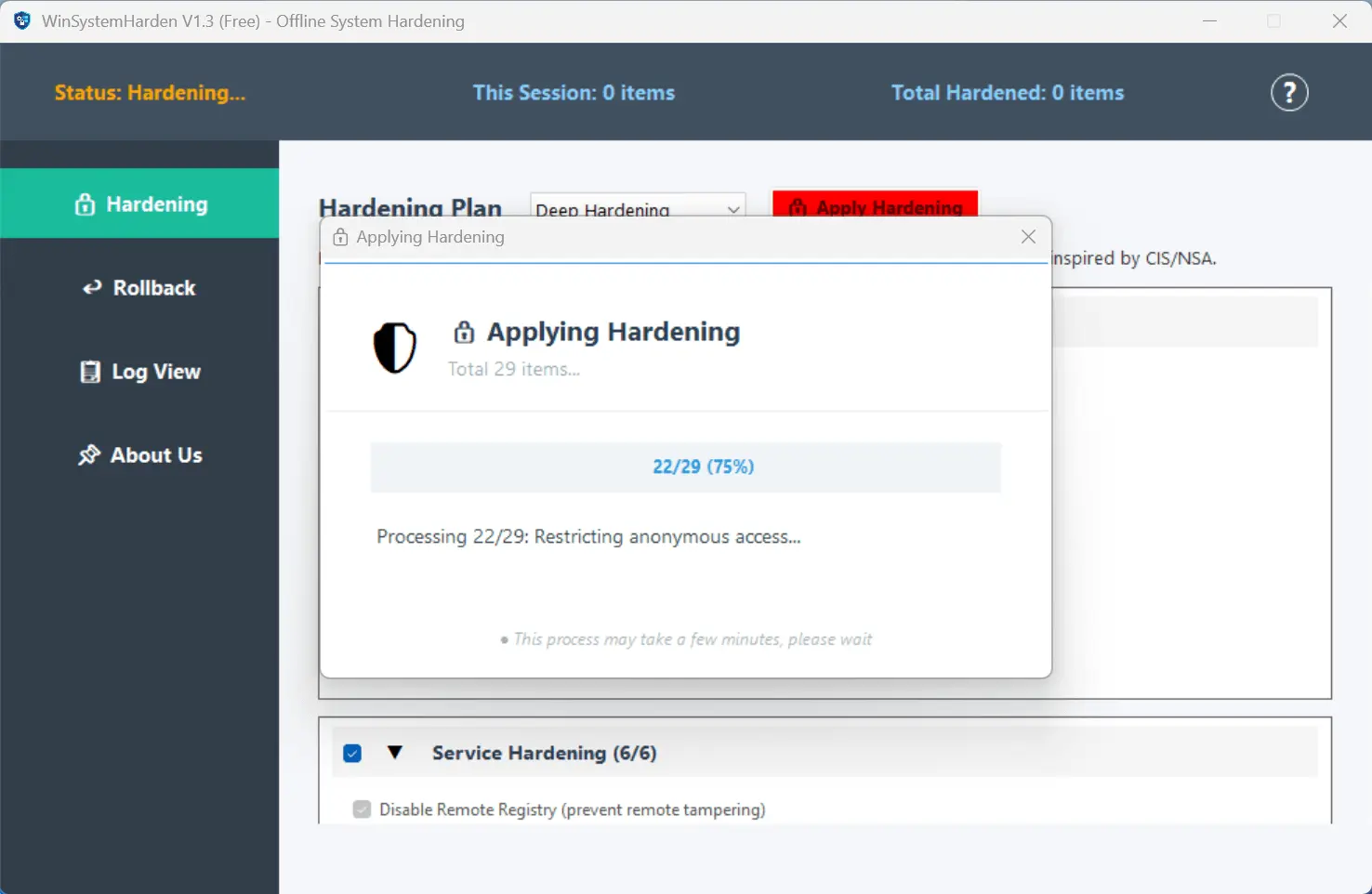This screenshot has height=894, width=1372.
Task: Switch to the Hardening sidebar tab
Action: pyautogui.click(x=139, y=204)
